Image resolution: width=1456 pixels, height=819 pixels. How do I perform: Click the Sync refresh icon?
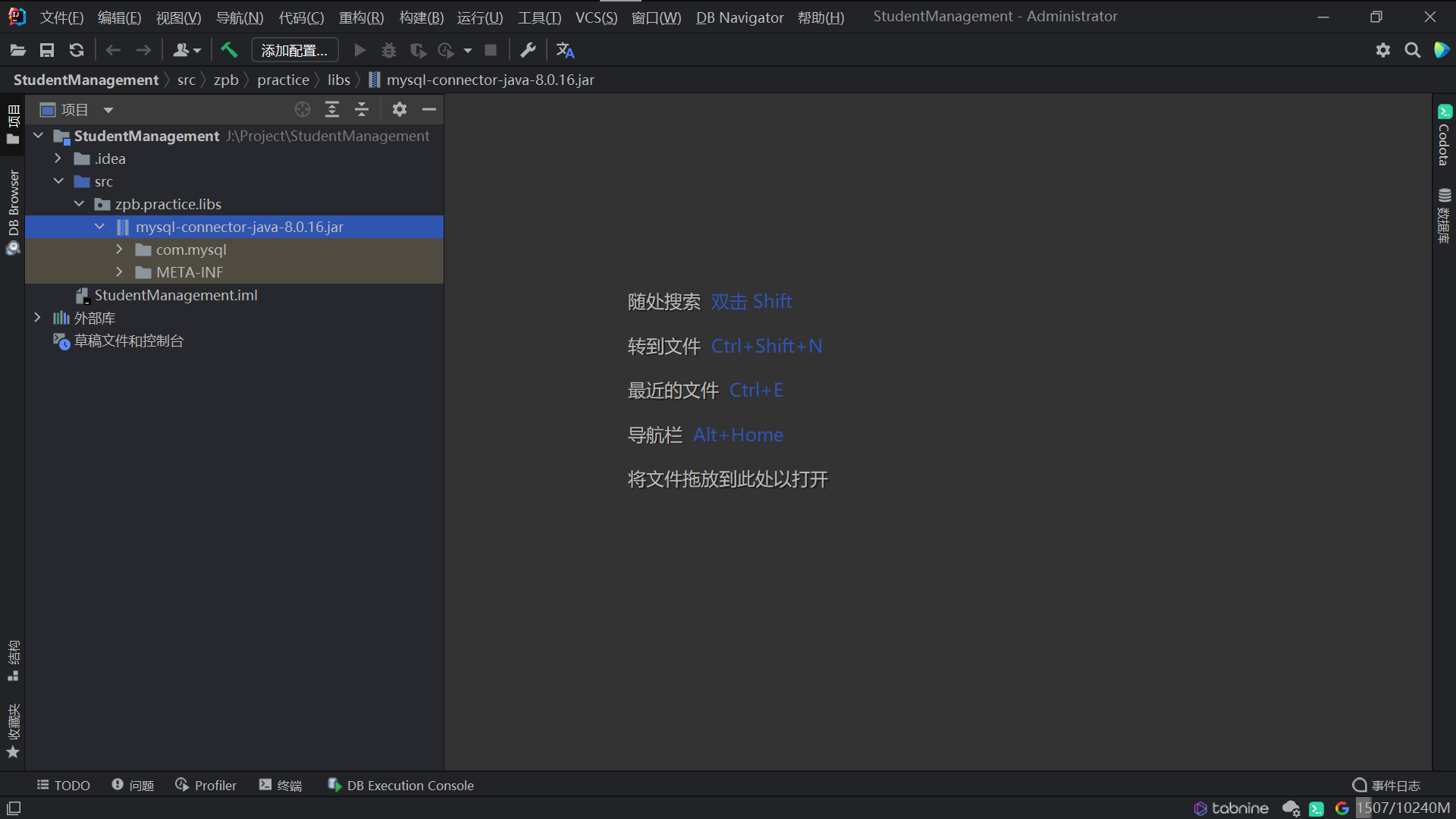point(77,50)
